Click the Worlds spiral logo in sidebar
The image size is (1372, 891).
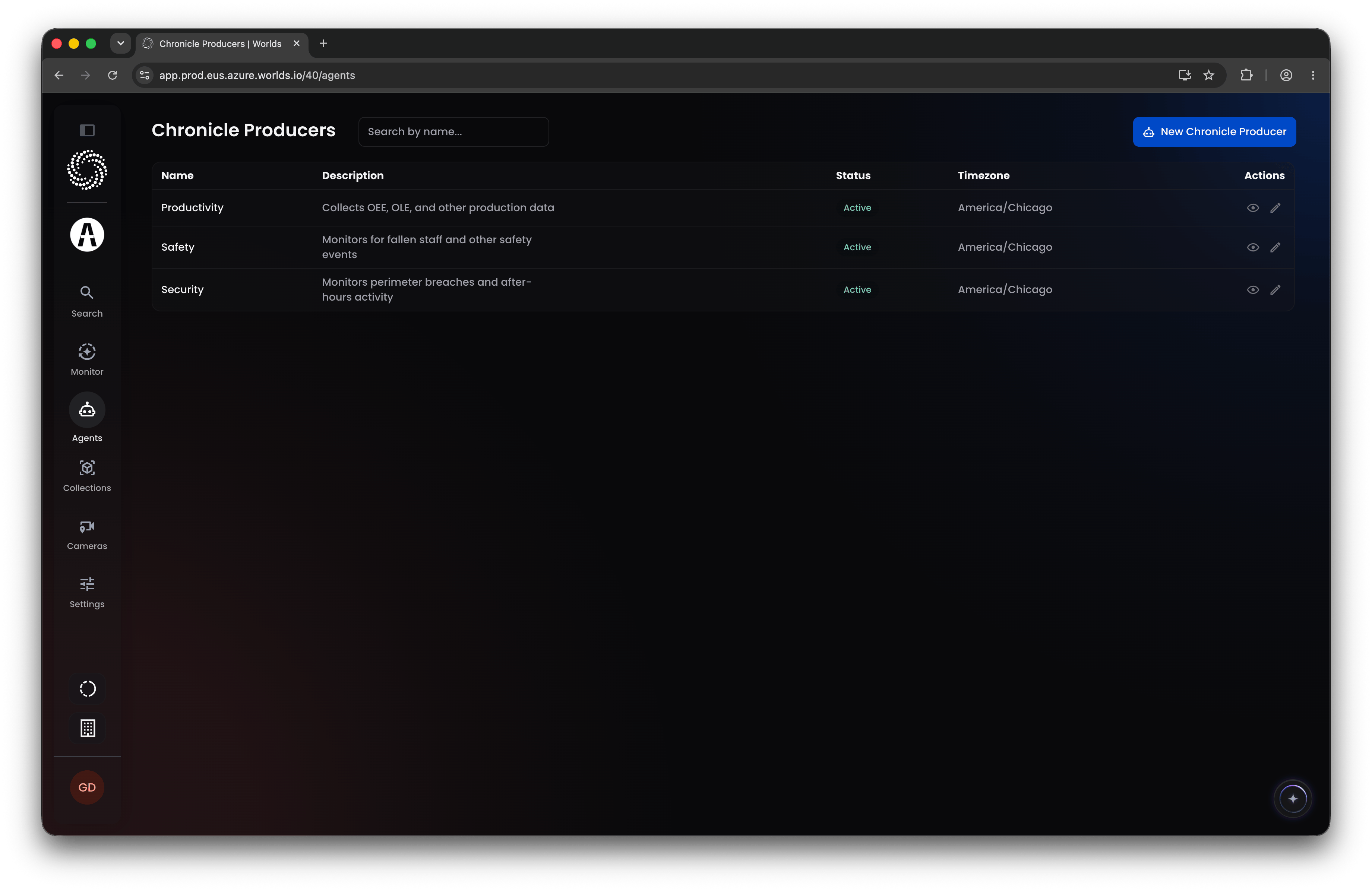(x=87, y=170)
